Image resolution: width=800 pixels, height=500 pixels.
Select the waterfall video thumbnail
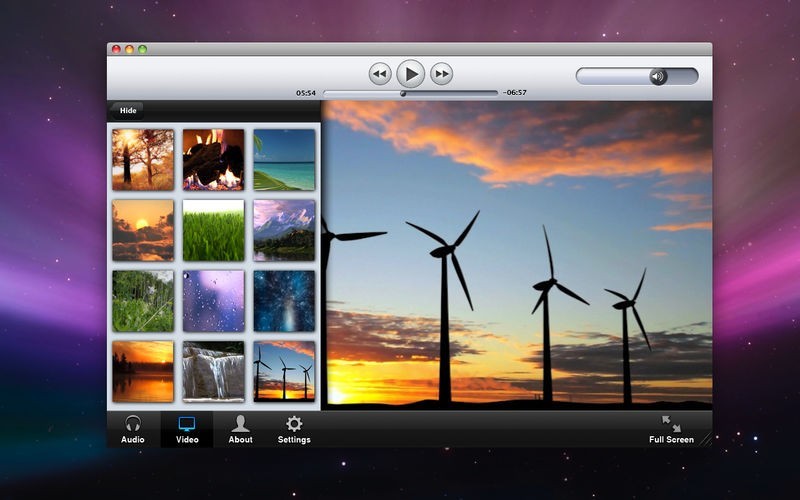click(214, 371)
